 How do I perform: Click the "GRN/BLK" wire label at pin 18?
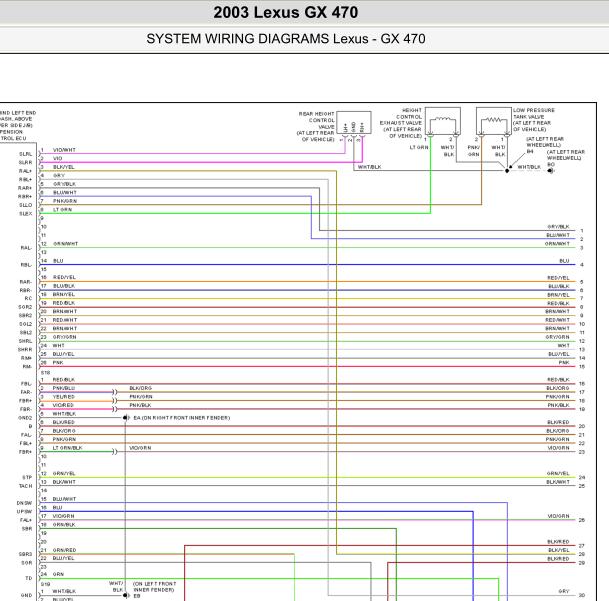click(x=64, y=525)
